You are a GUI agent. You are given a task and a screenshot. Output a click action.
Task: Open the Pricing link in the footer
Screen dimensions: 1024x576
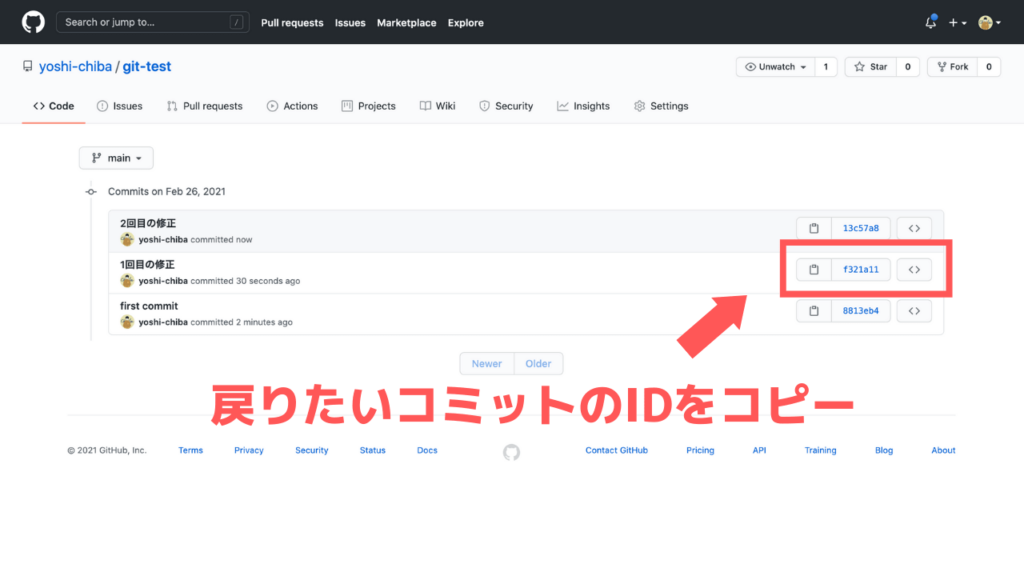(700, 450)
